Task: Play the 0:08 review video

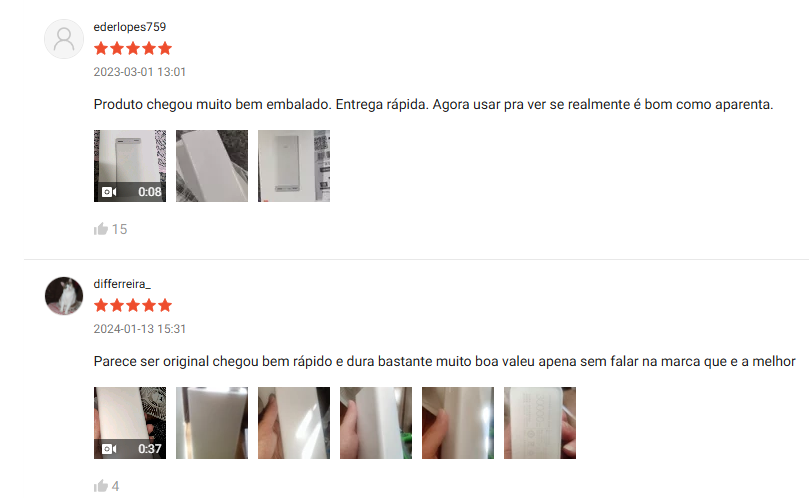Action: pyautogui.click(x=130, y=166)
